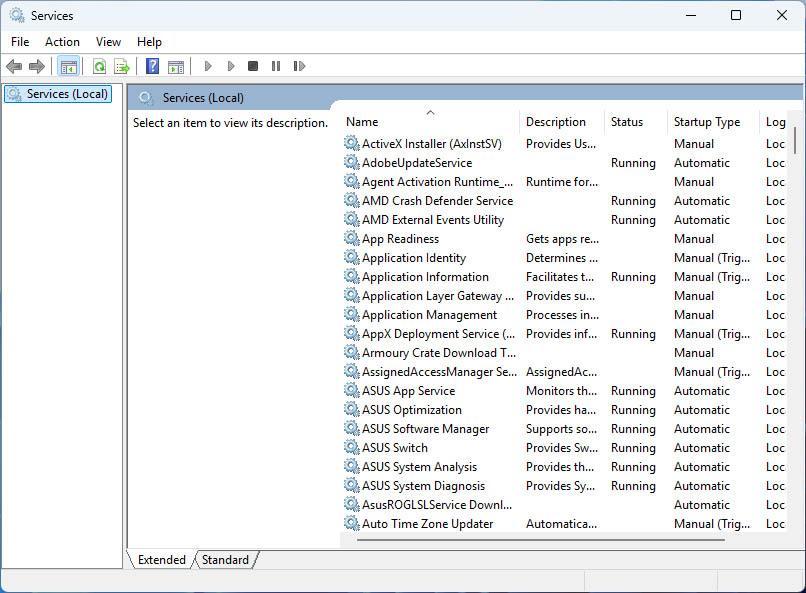Click the Start Service play icon
806x593 pixels.
[208, 66]
